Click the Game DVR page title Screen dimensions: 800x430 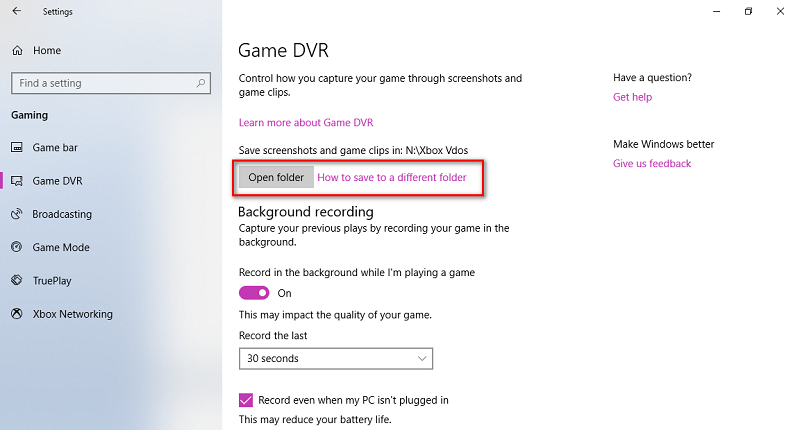coord(283,50)
